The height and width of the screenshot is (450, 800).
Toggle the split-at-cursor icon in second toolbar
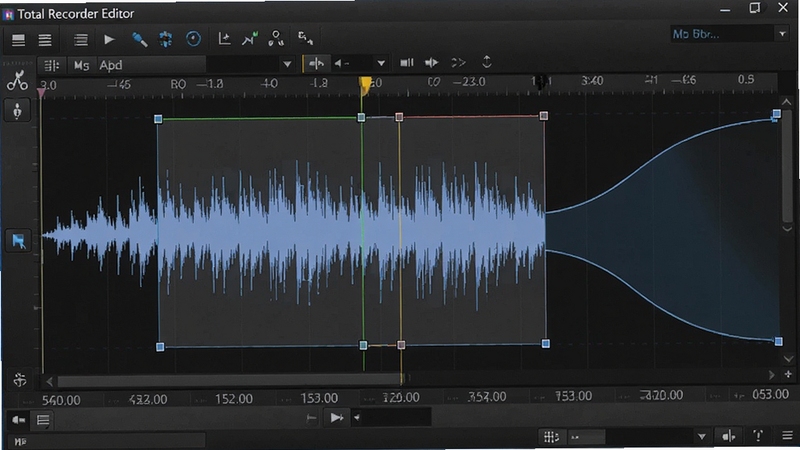316,63
